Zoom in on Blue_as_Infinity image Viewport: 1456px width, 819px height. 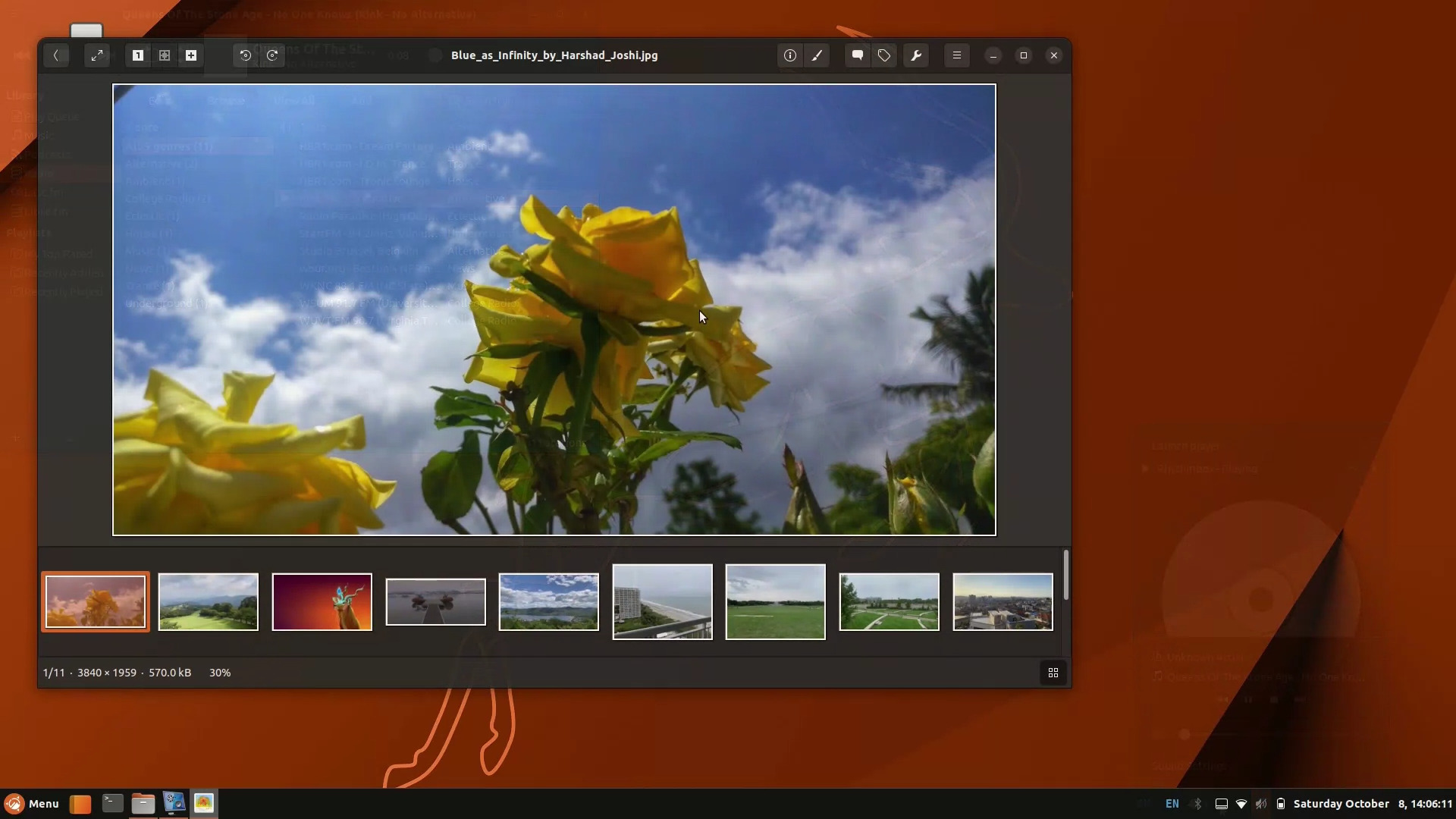pos(190,55)
